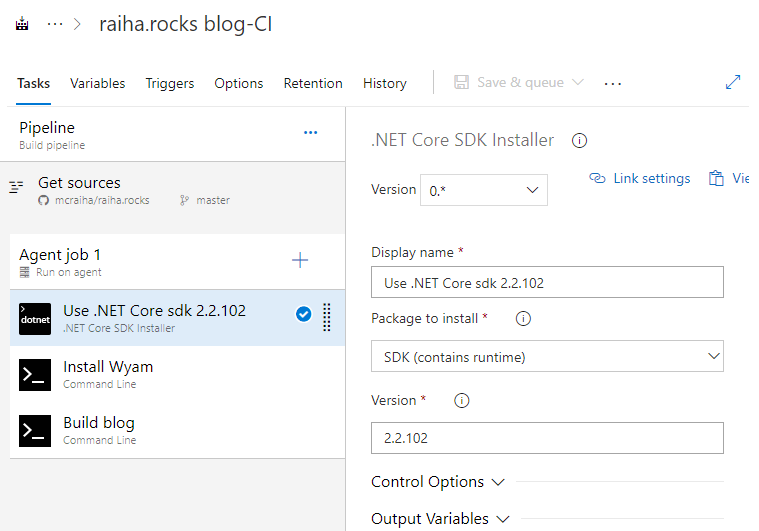The image size is (759, 531).
Task: Click the Install Wyam command line icon
Action: 35,375
